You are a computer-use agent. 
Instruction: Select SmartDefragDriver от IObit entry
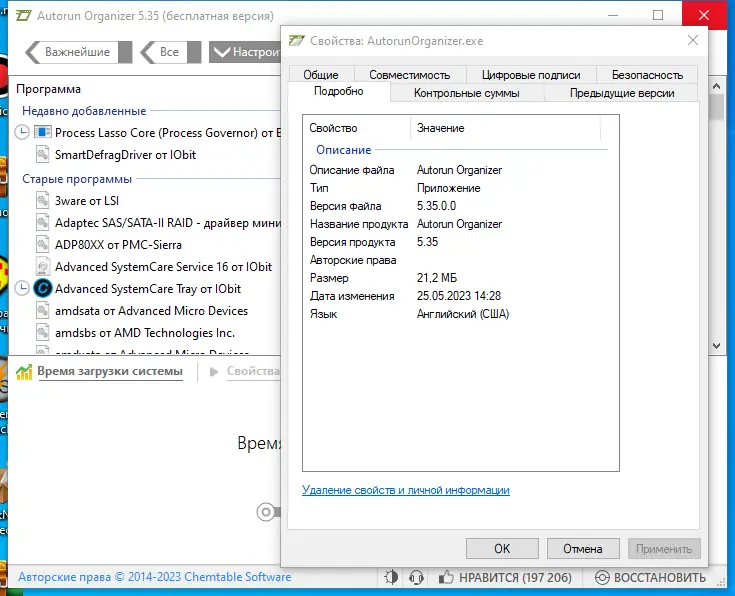[x=125, y=155]
